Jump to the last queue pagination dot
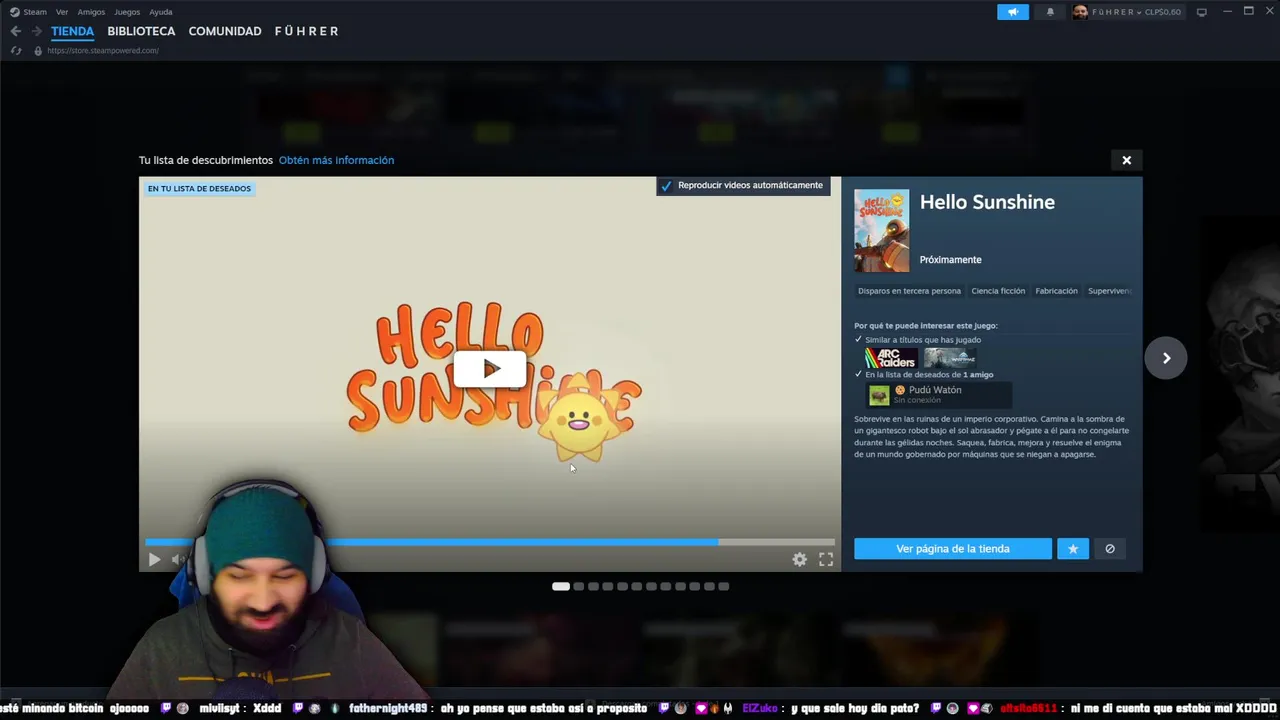The image size is (1280, 720). click(724, 586)
